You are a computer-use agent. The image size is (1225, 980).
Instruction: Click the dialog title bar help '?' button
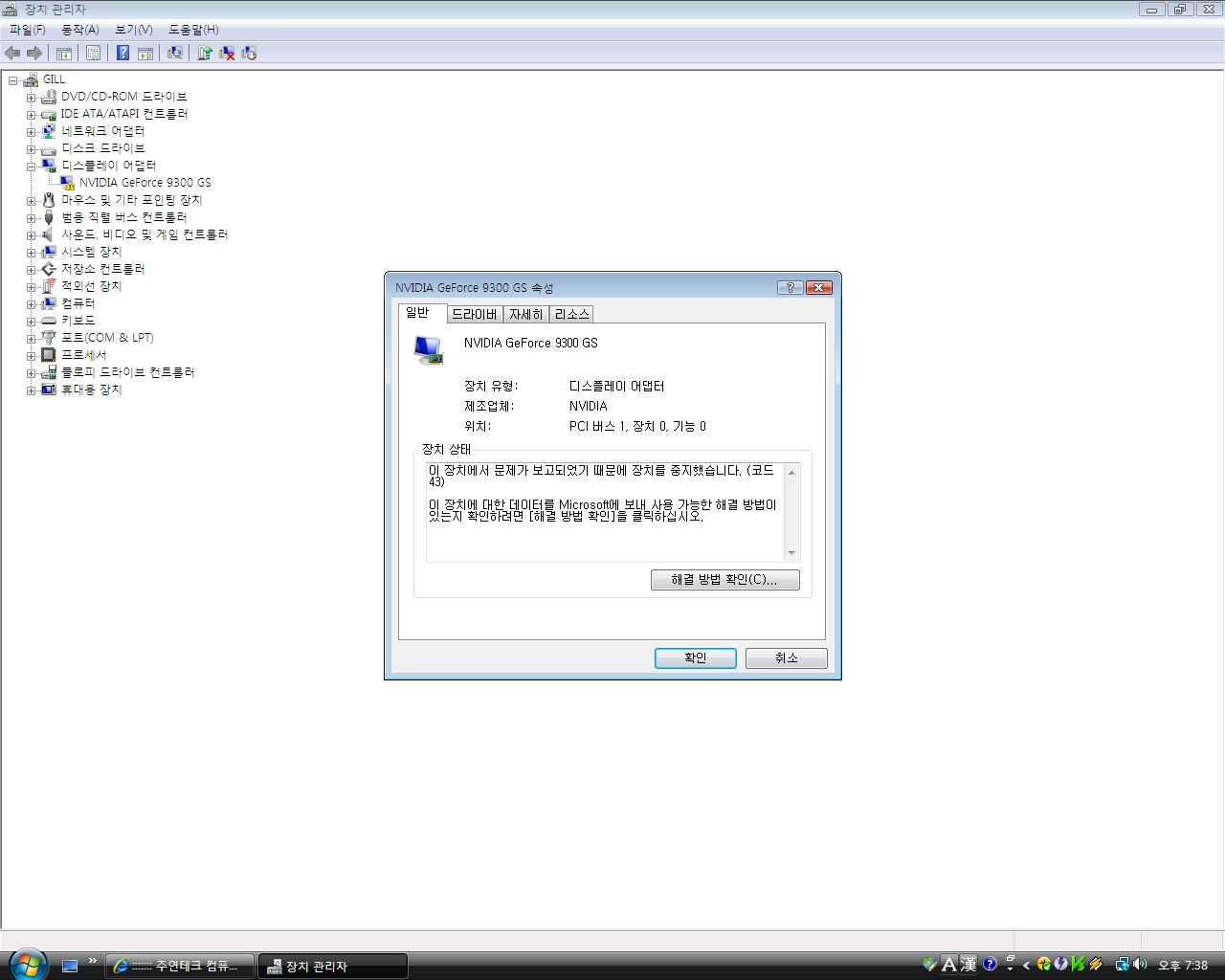pos(790,287)
